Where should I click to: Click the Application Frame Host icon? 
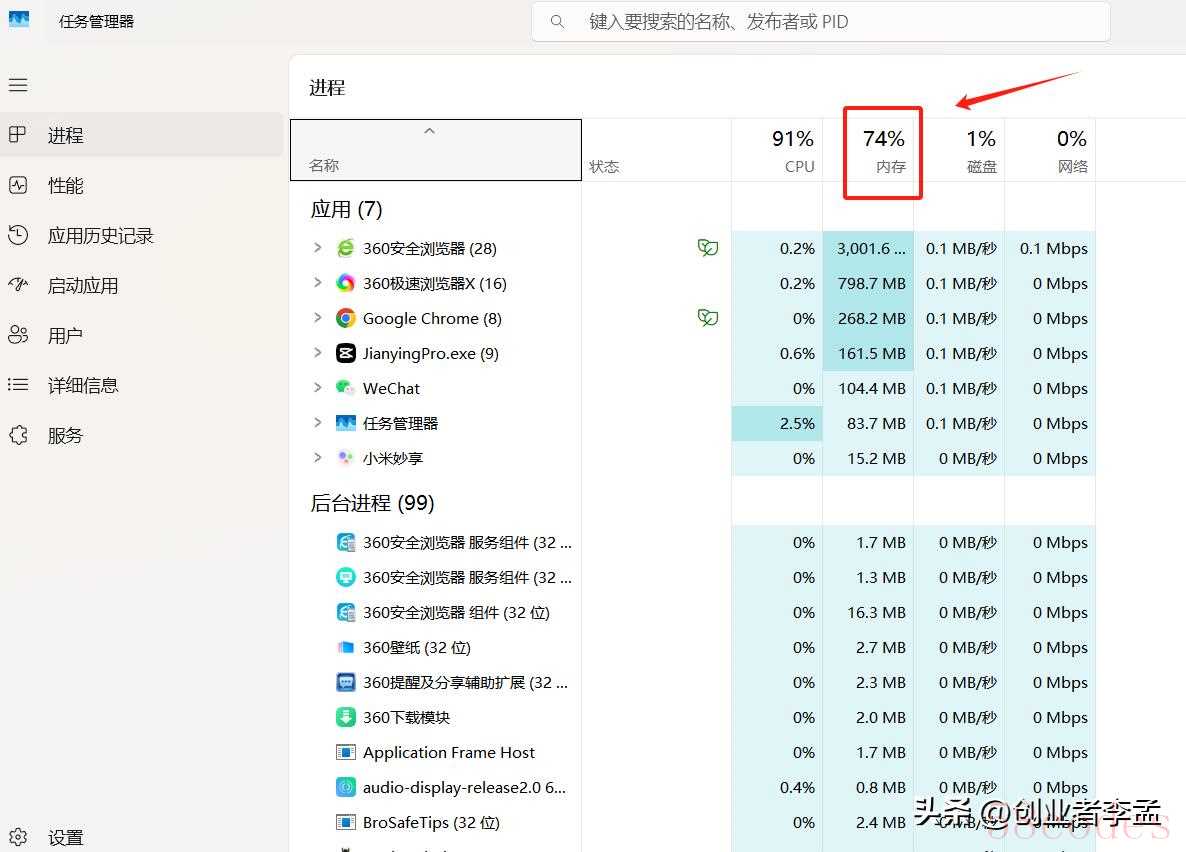(x=346, y=752)
